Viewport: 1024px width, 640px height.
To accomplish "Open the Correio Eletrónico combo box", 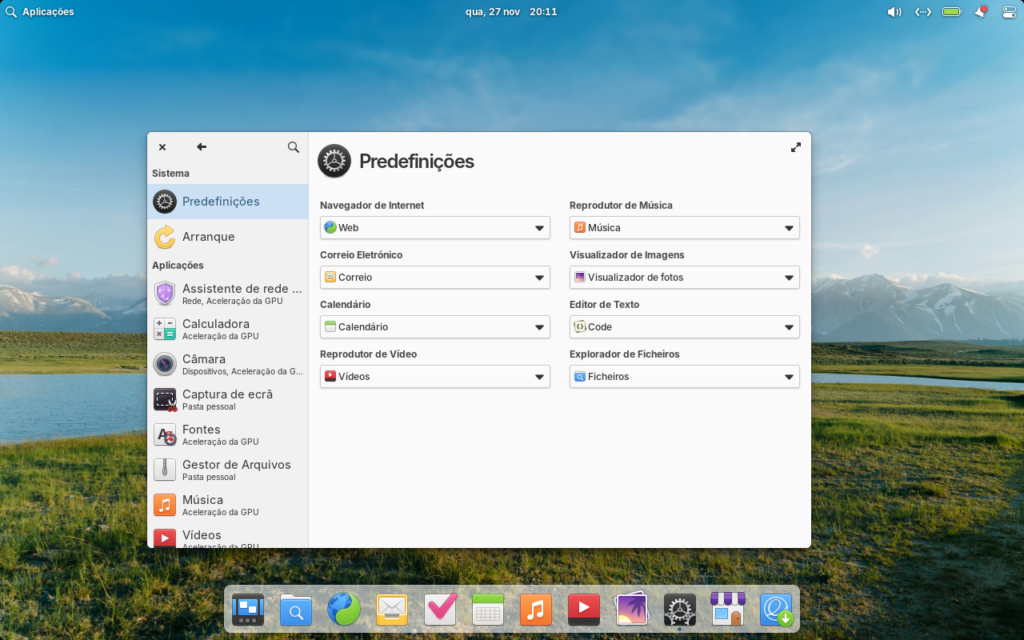I will click(435, 278).
